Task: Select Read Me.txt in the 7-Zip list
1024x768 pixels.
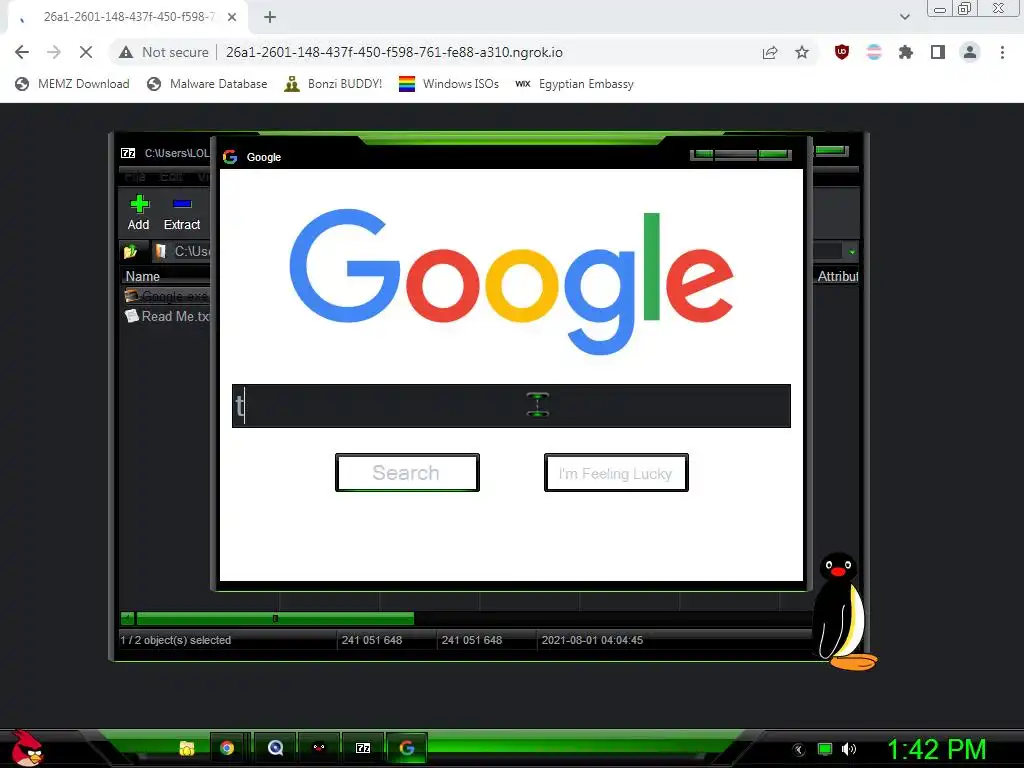Action: 167,316
